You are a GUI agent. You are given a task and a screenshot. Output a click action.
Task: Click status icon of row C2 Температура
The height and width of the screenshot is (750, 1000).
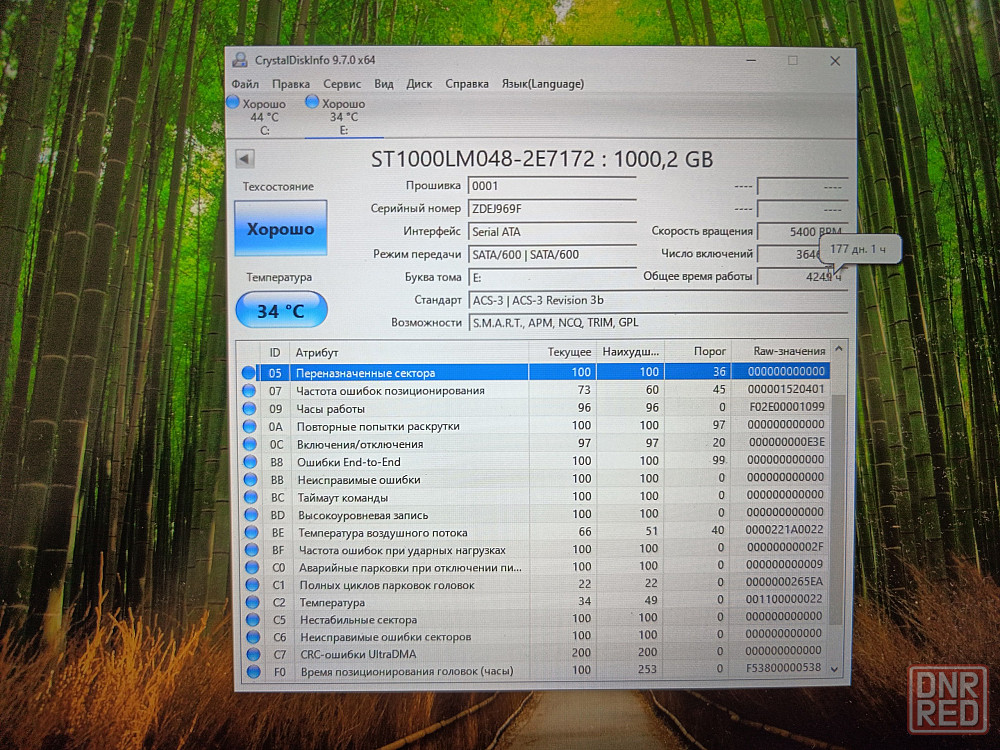pos(253,602)
